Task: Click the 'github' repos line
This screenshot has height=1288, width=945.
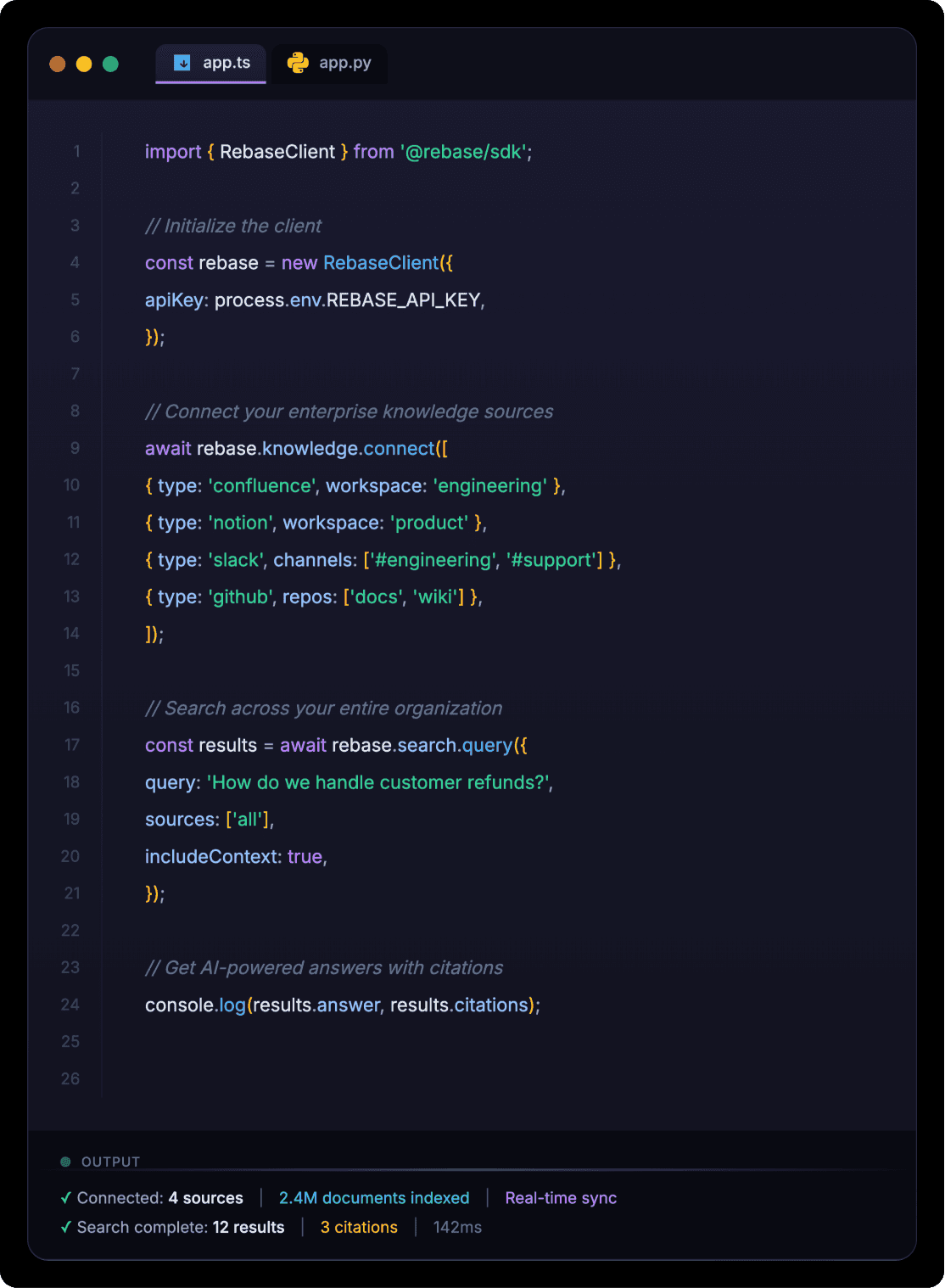Action: [314, 597]
